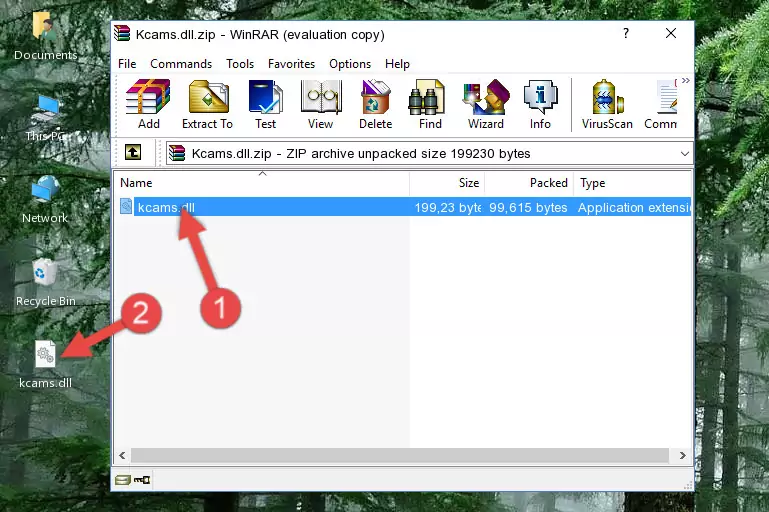The image size is (769, 512).
Task: Sort by the Packed column header
Action: click(529, 183)
